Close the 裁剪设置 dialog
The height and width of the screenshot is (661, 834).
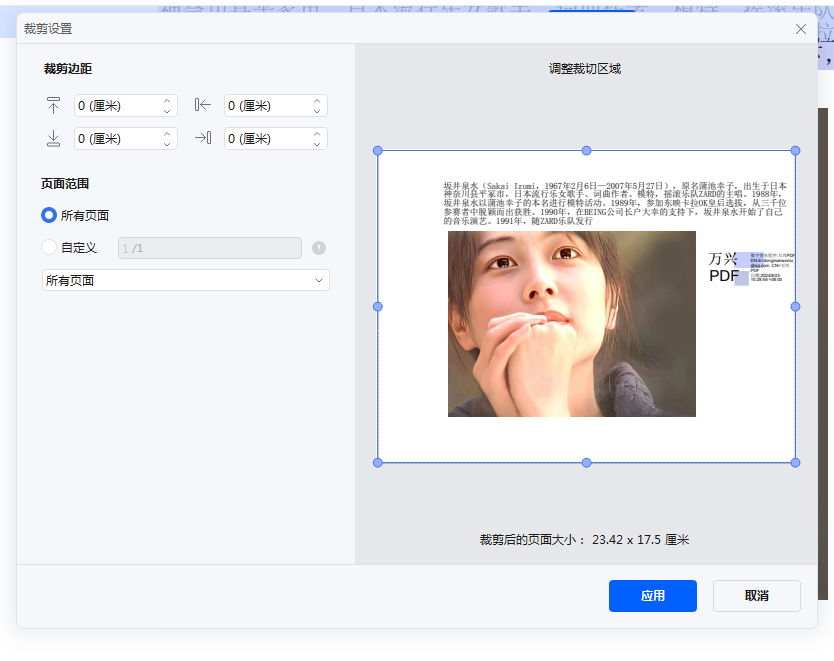[x=800, y=29]
